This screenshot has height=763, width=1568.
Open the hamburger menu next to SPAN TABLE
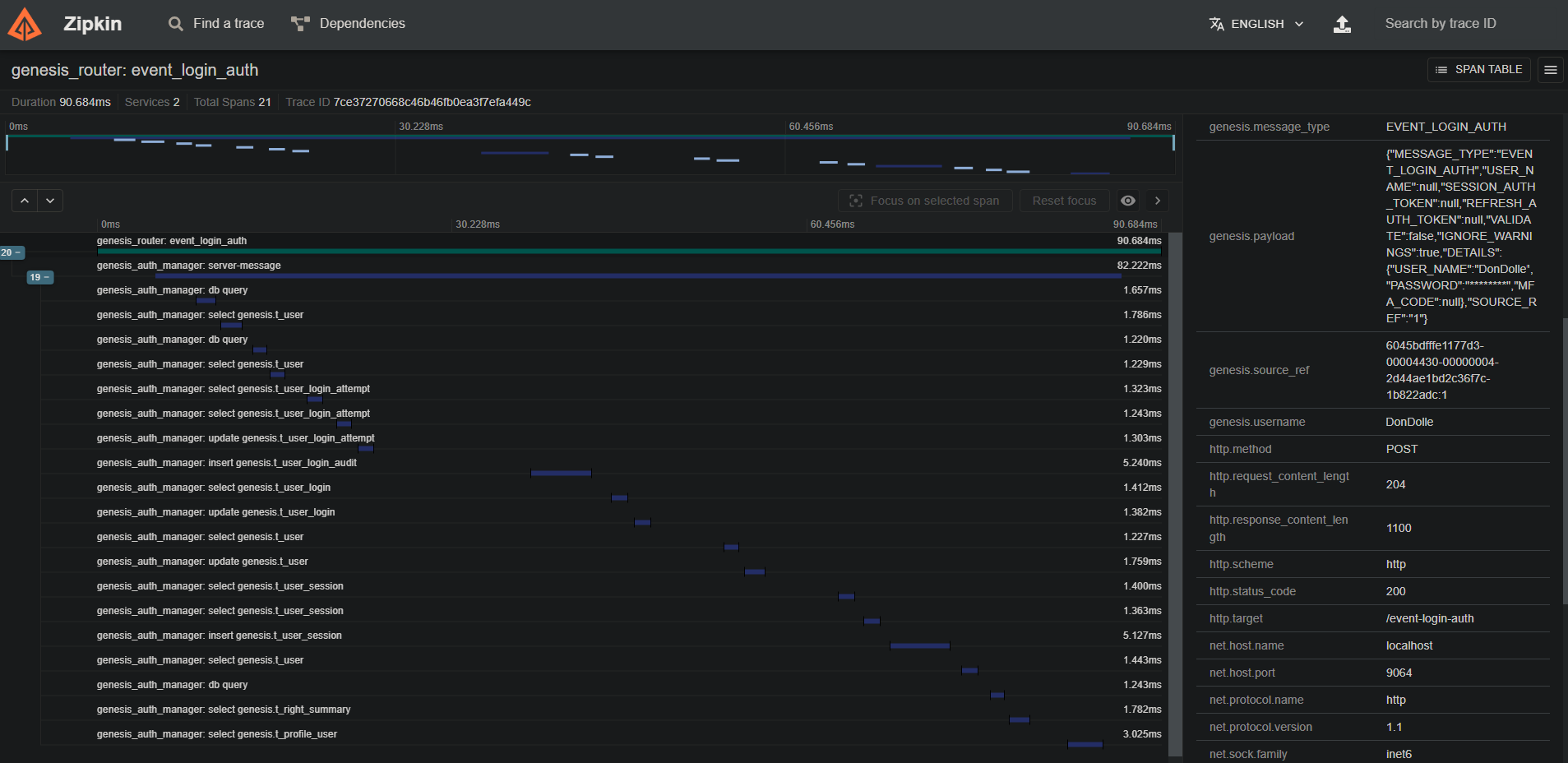coord(1550,70)
